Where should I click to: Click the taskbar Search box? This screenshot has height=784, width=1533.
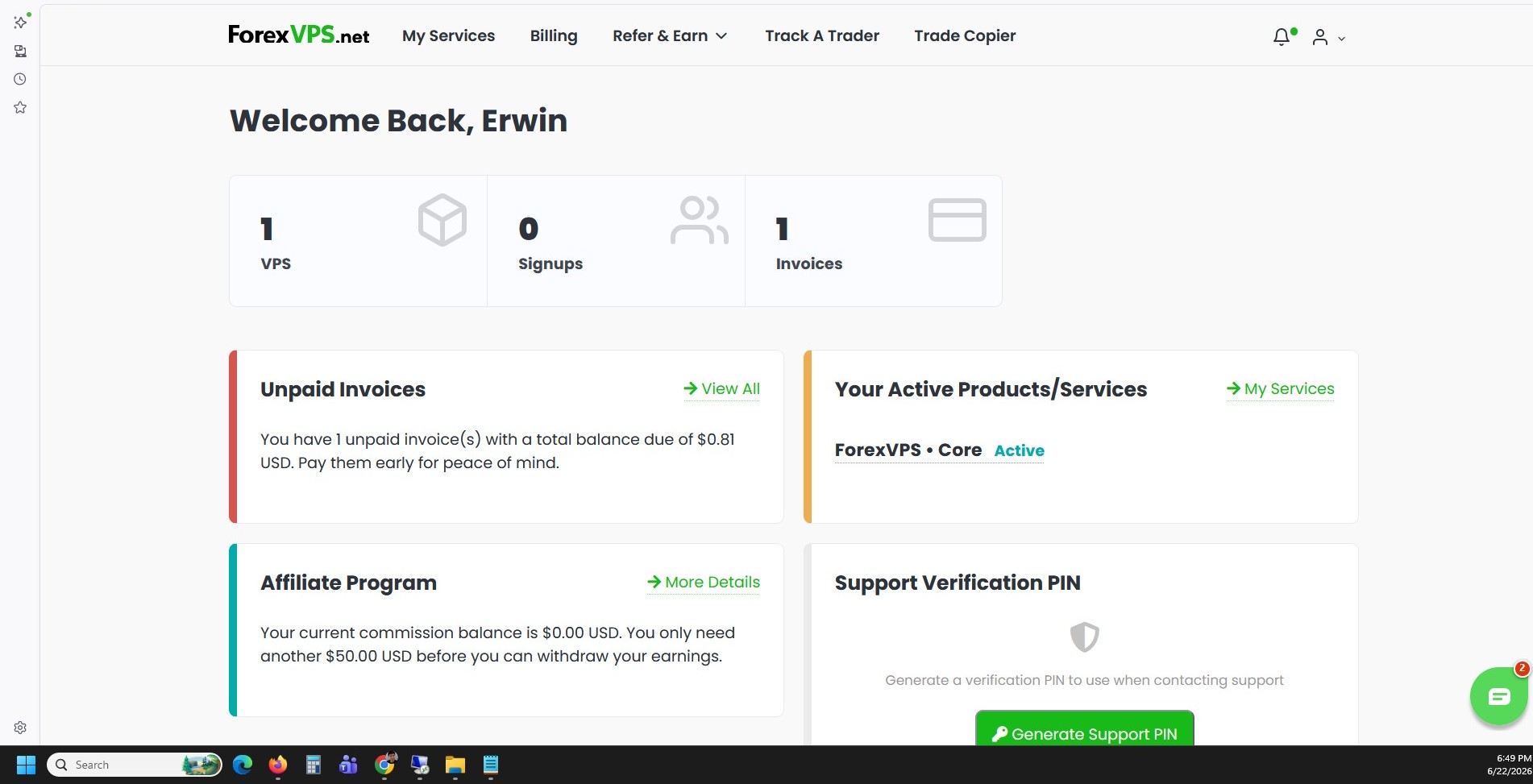135,765
